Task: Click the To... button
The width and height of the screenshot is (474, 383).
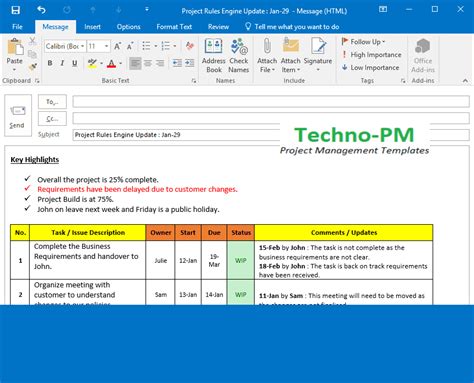Action: 52,102
